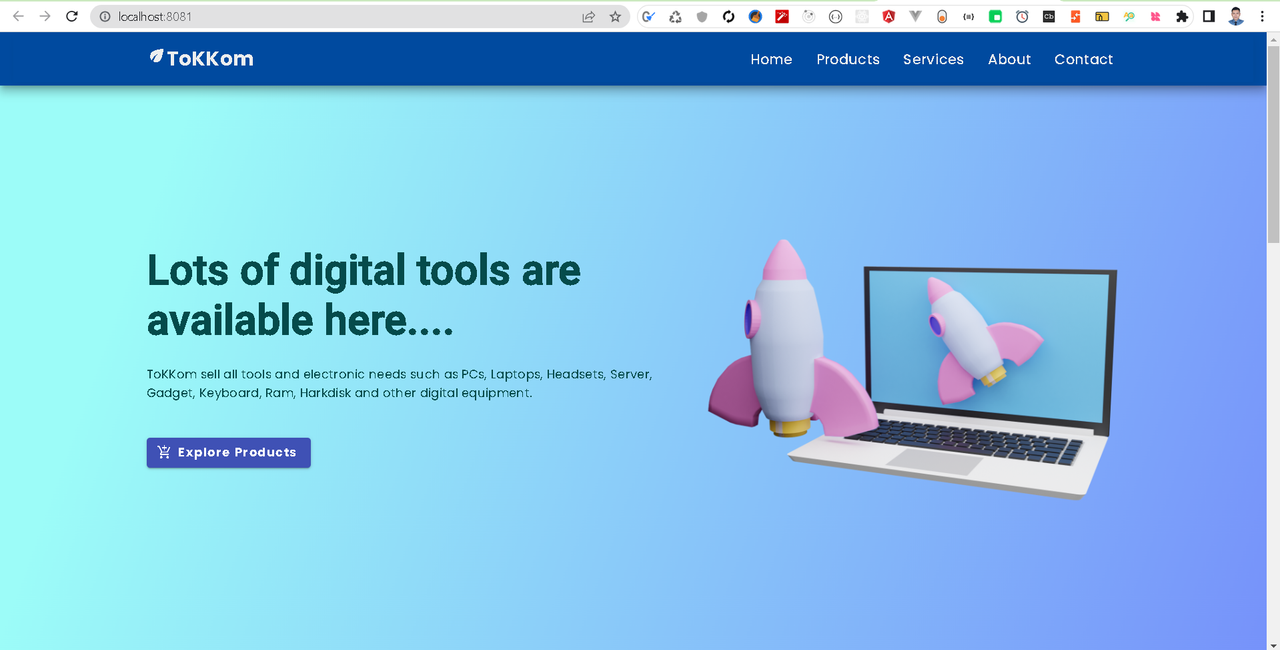Open the curly braces extension icon
Viewport: 1280px width, 650px height.
tap(968, 17)
